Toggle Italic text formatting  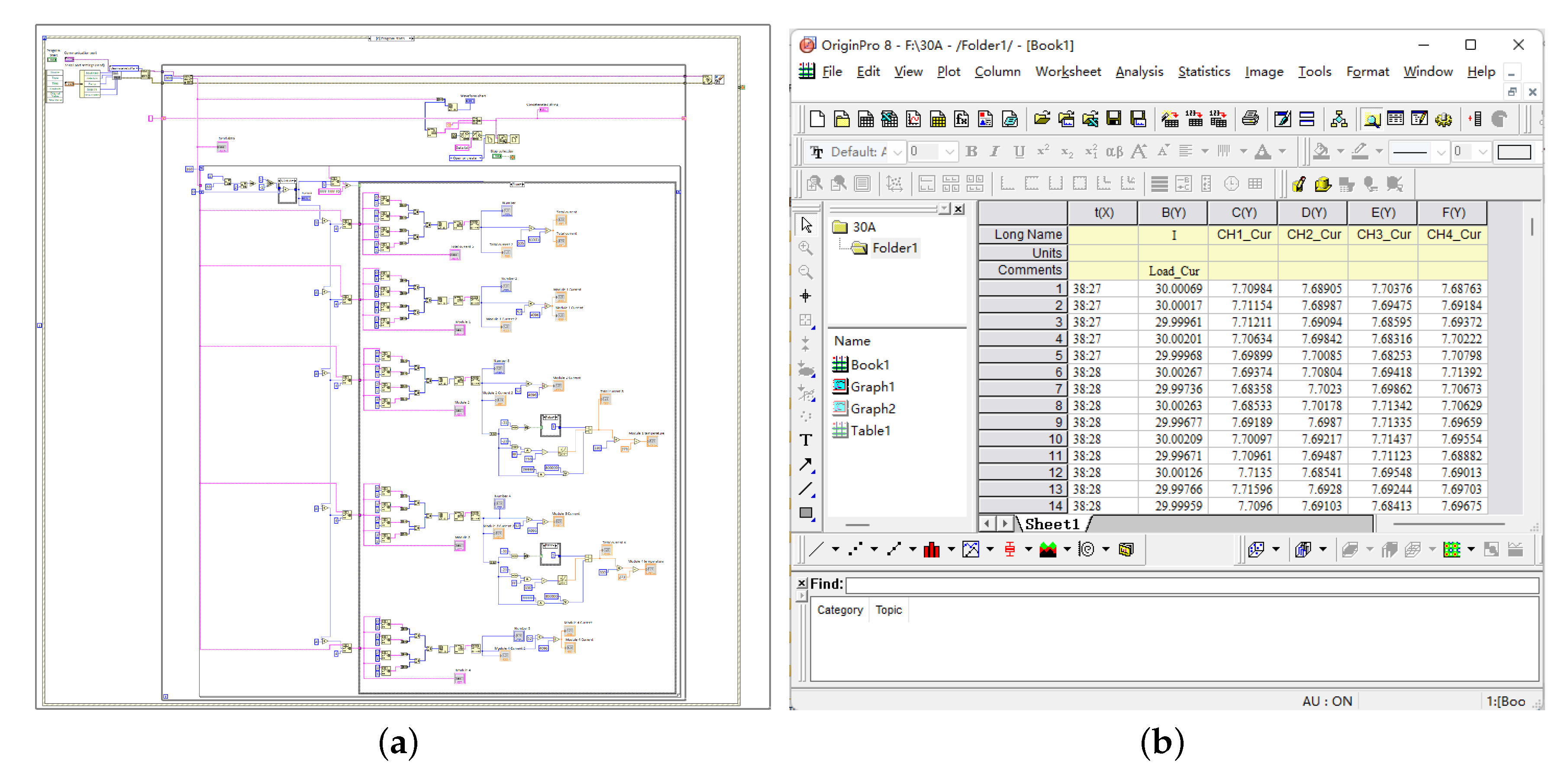click(994, 152)
